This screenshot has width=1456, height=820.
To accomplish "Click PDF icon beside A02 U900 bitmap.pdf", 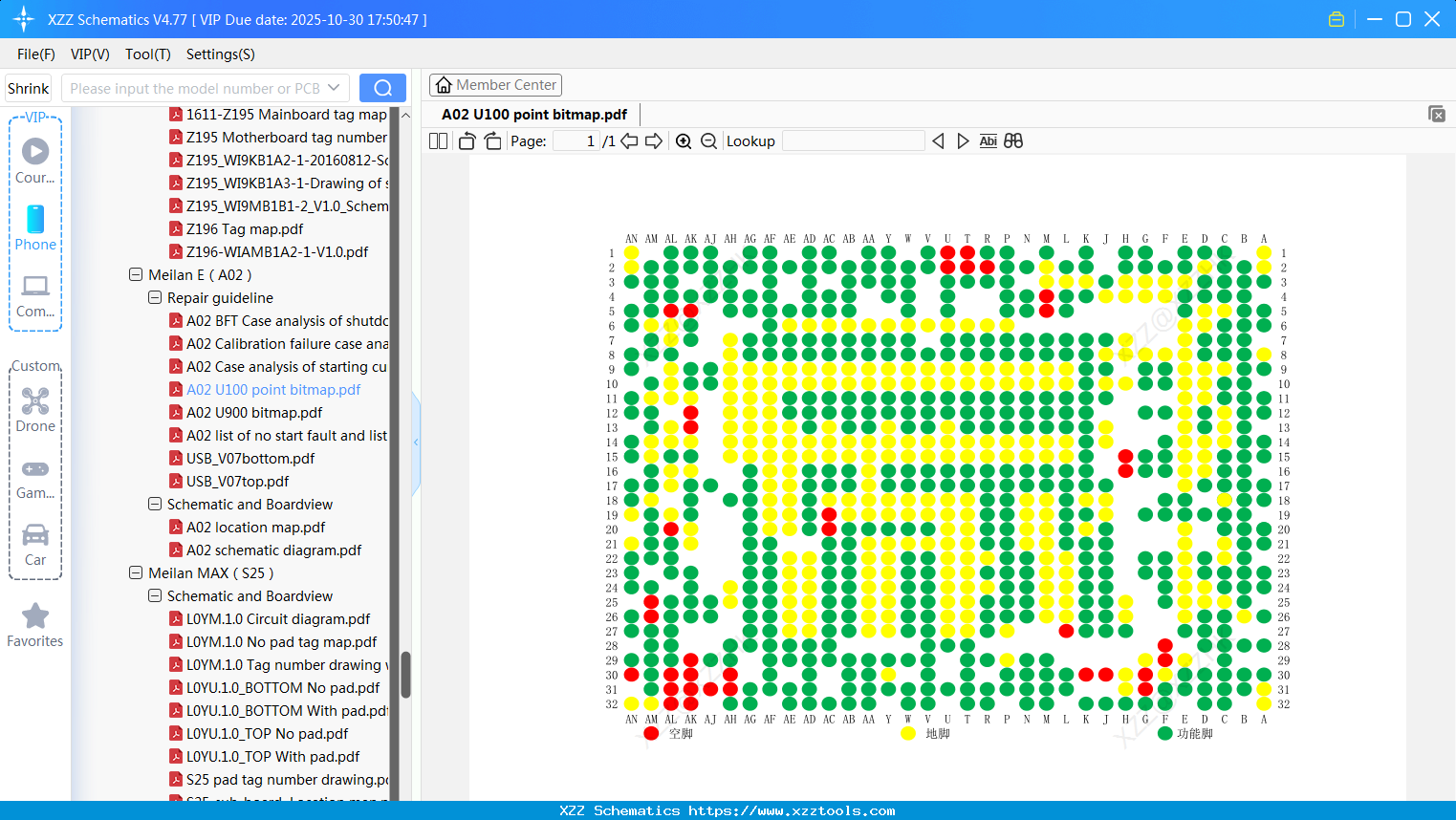I will tap(176, 413).
